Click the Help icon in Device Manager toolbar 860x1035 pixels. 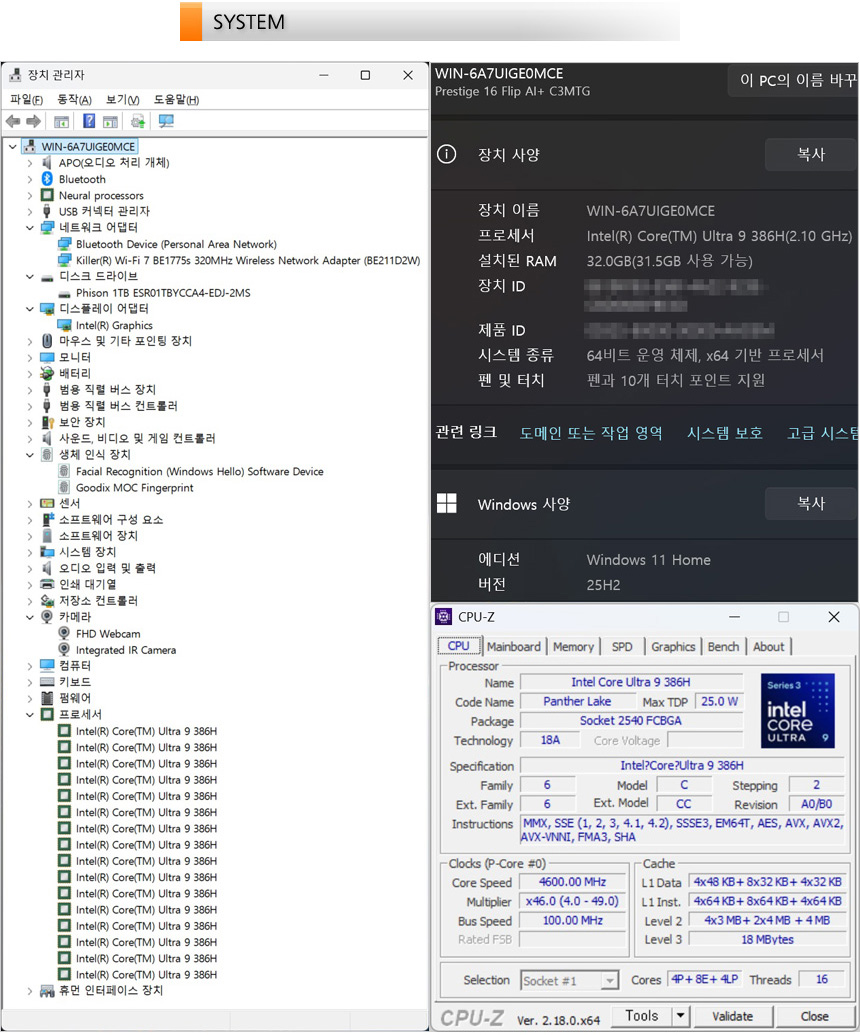tap(89, 121)
